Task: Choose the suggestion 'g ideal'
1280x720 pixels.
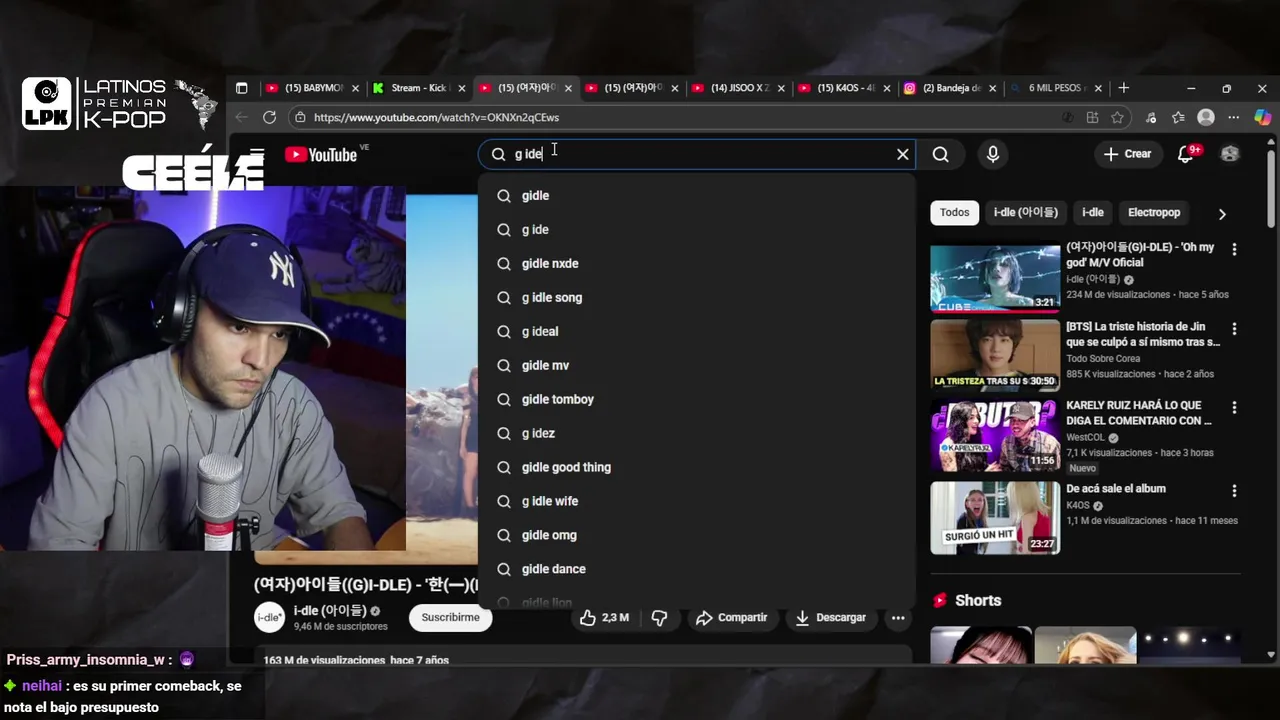Action: point(696,332)
